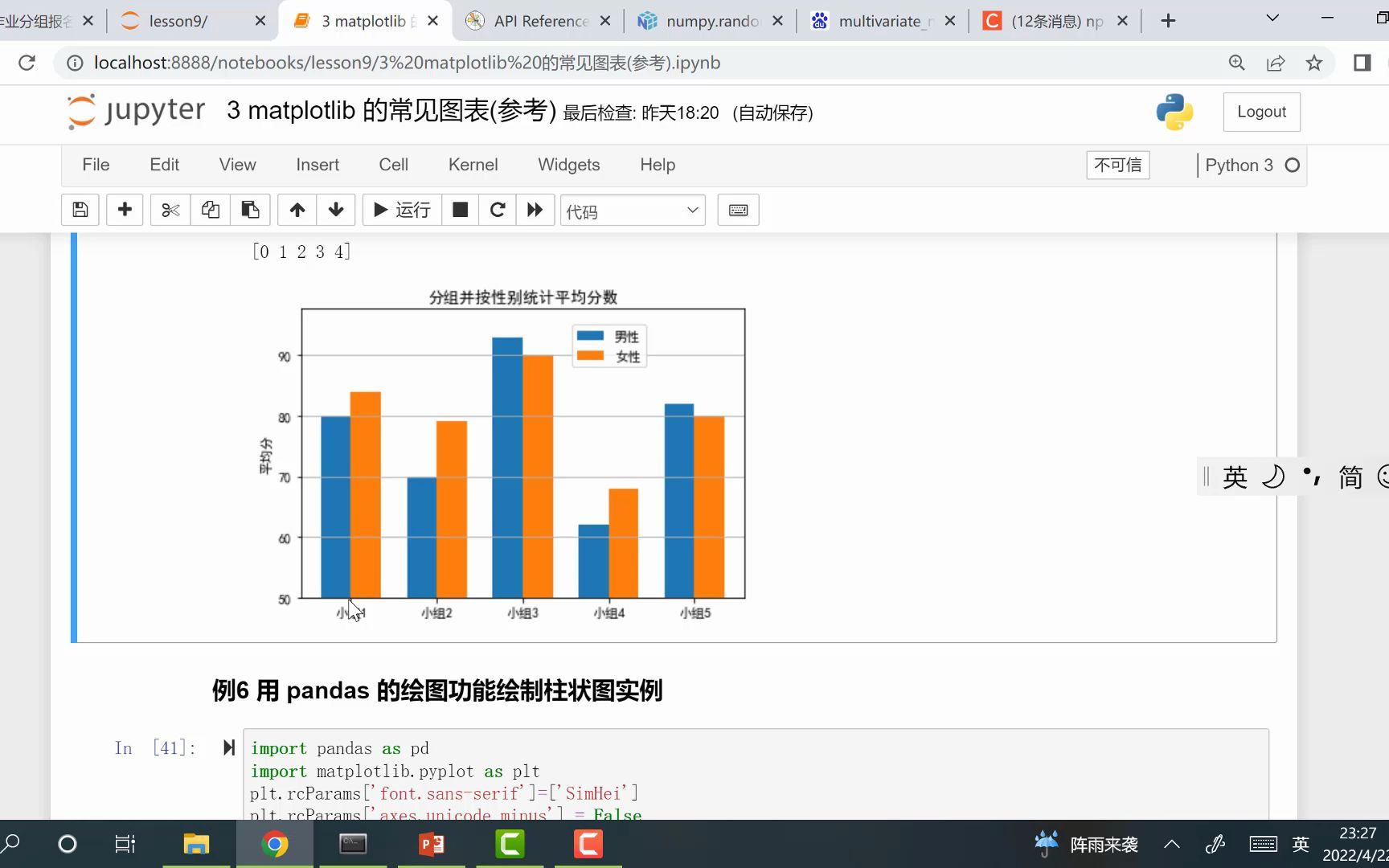Image resolution: width=1389 pixels, height=868 pixels.
Task: Open the Help menu
Action: tap(658, 165)
